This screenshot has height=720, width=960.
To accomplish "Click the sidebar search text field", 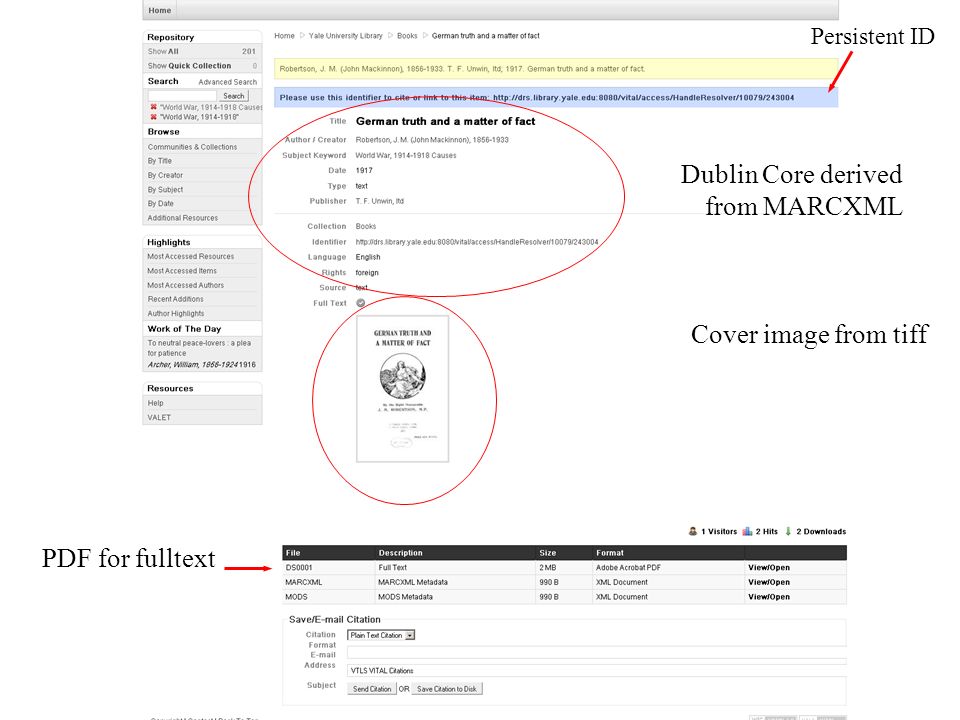I will (x=182, y=96).
